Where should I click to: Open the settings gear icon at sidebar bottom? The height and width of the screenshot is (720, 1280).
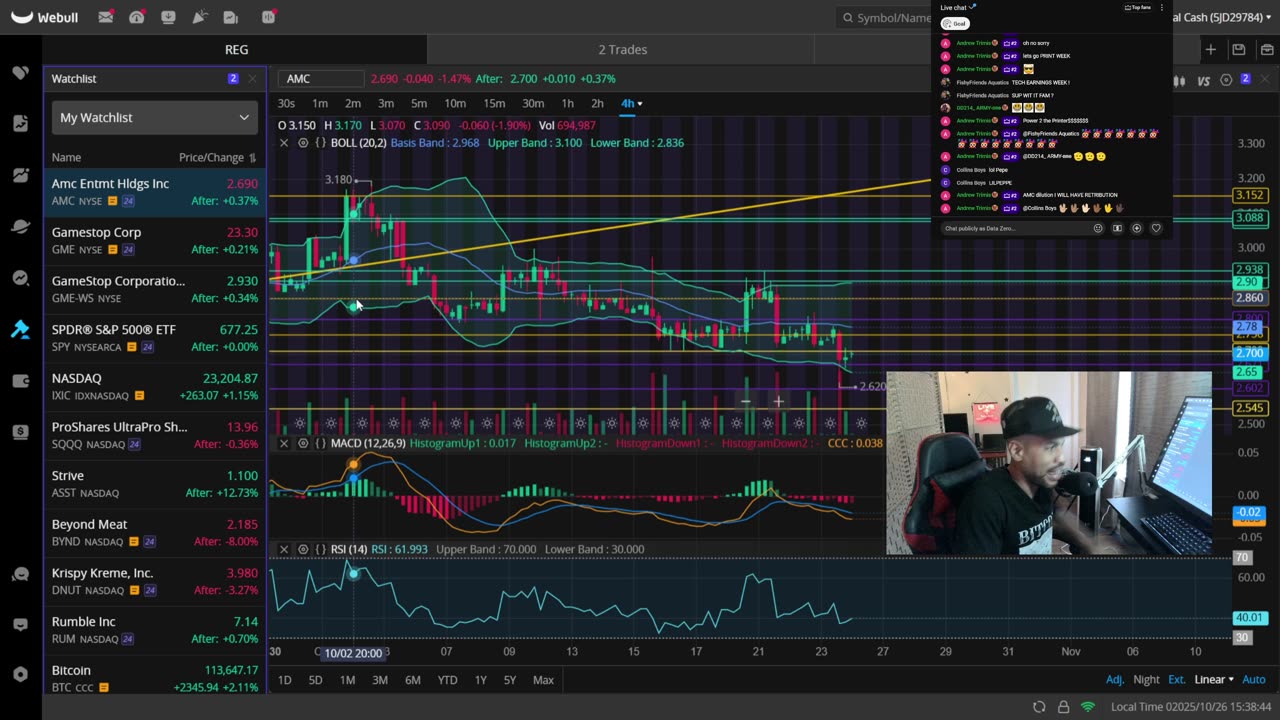click(20, 675)
